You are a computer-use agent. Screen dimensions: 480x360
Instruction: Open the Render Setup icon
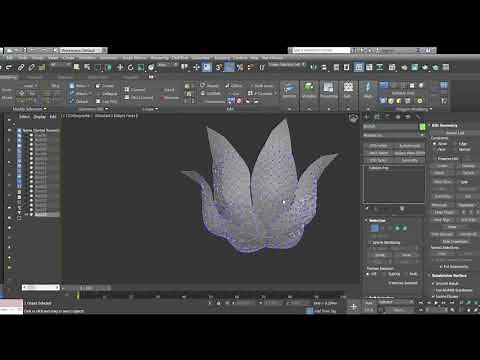coord(404,67)
